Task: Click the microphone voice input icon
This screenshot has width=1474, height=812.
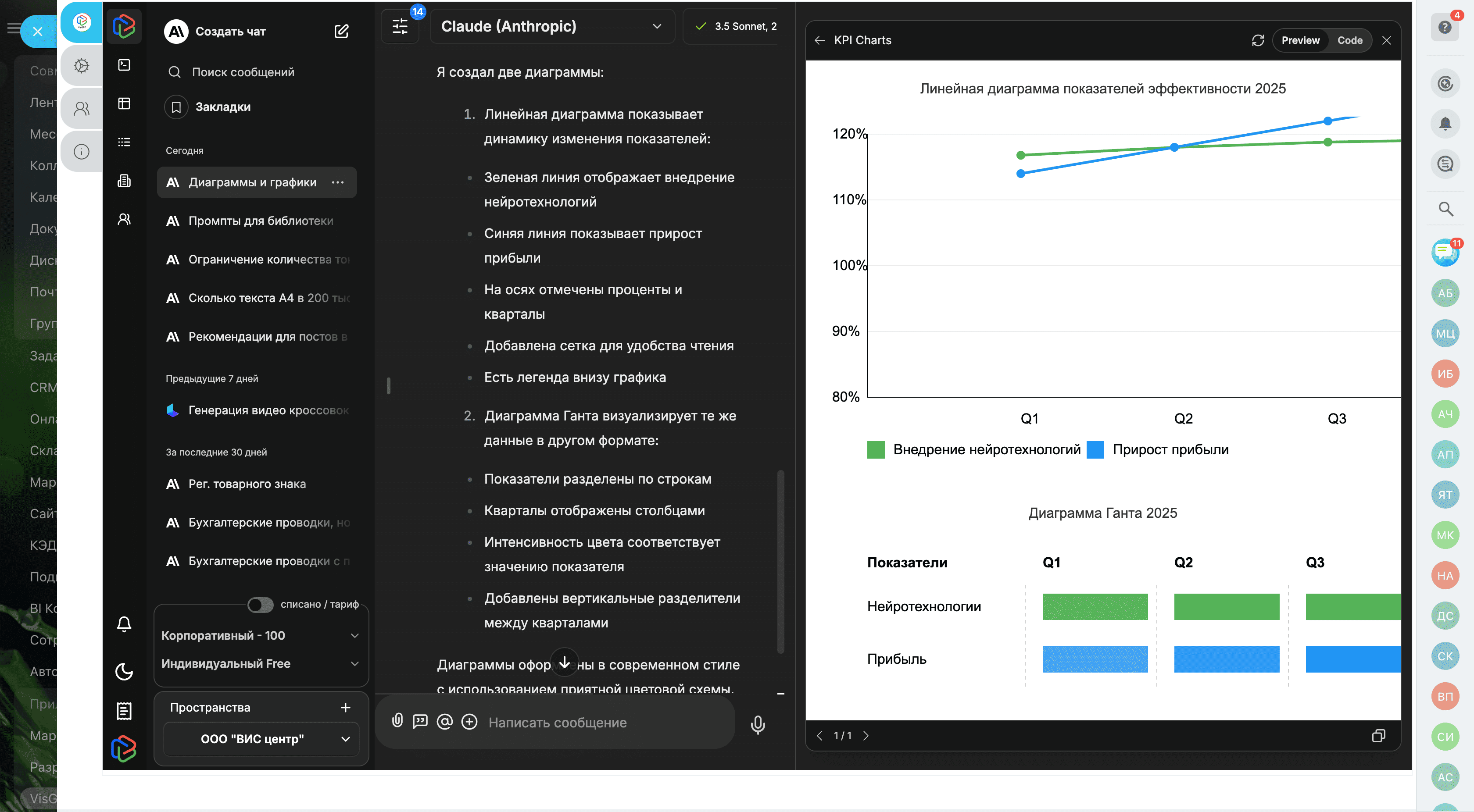Action: (x=758, y=724)
